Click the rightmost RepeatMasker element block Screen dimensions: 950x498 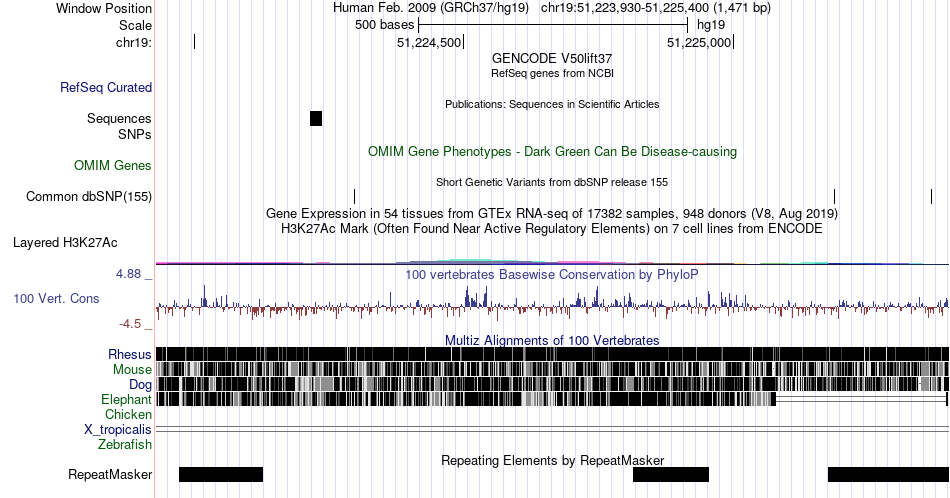point(888,474)
